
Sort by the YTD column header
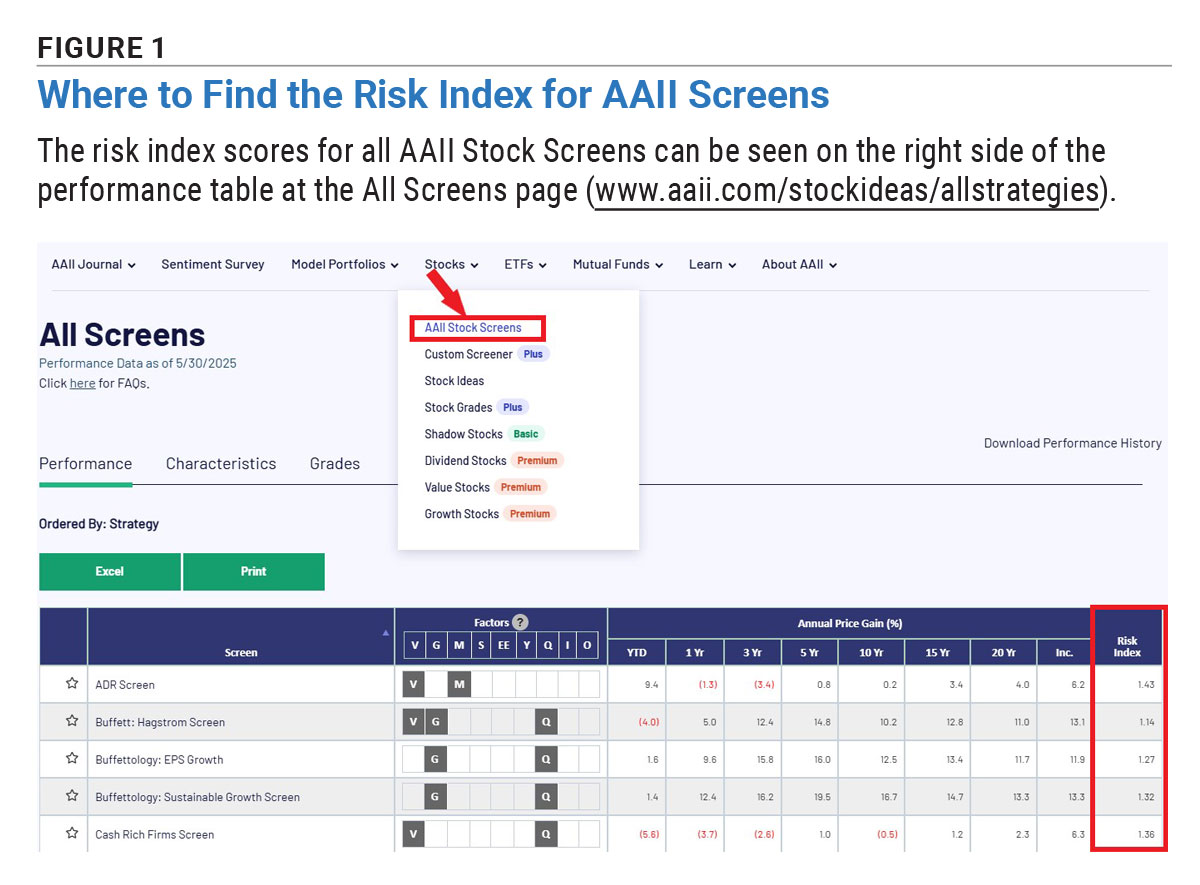(x=637, y=652)
